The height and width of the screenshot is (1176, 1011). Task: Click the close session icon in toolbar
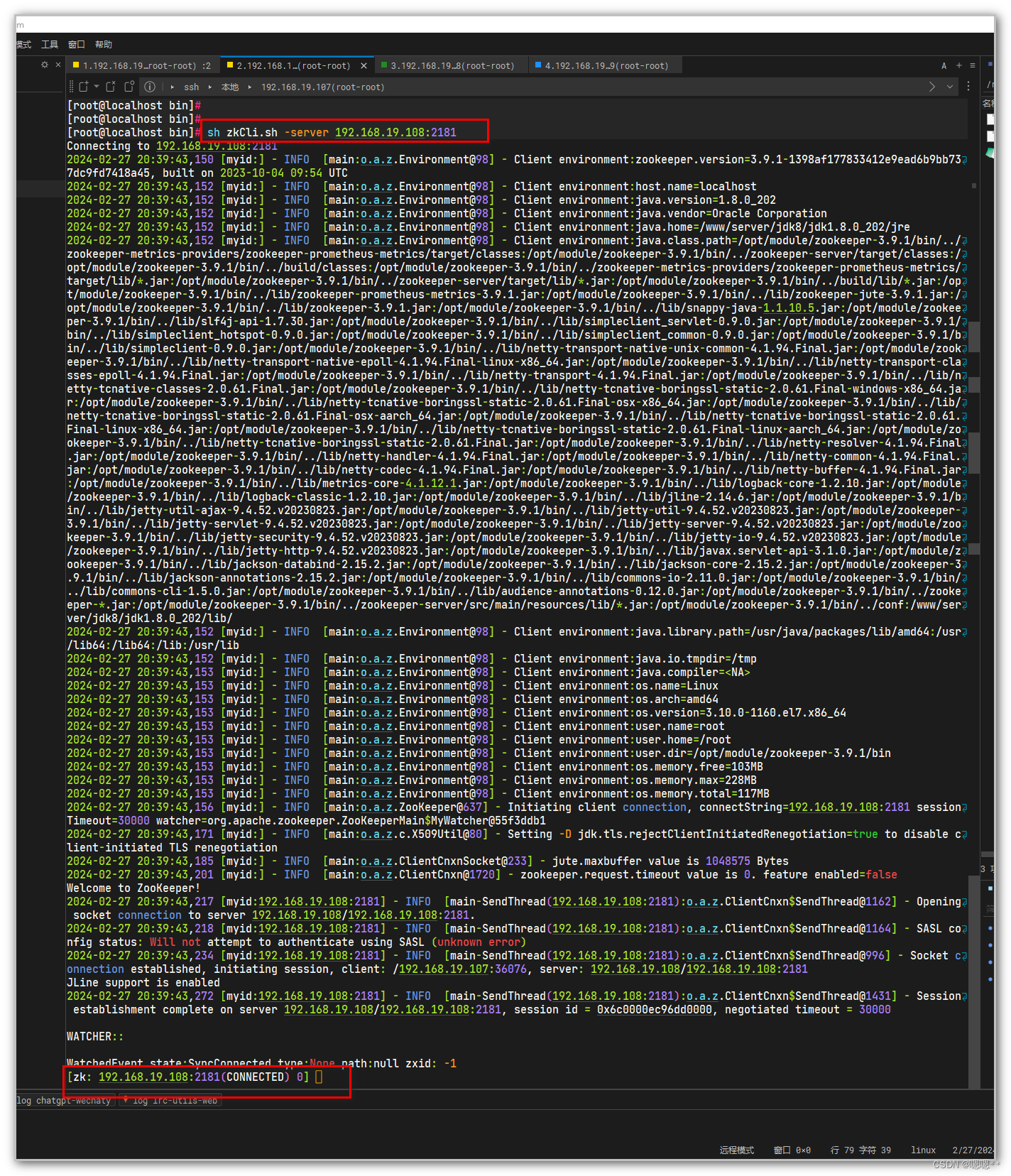click(x=111, y=87)
